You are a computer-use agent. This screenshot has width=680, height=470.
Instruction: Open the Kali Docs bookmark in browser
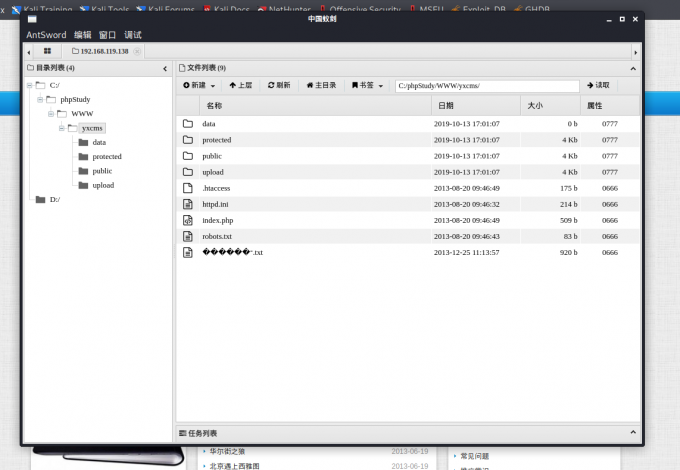coord(226,9)
